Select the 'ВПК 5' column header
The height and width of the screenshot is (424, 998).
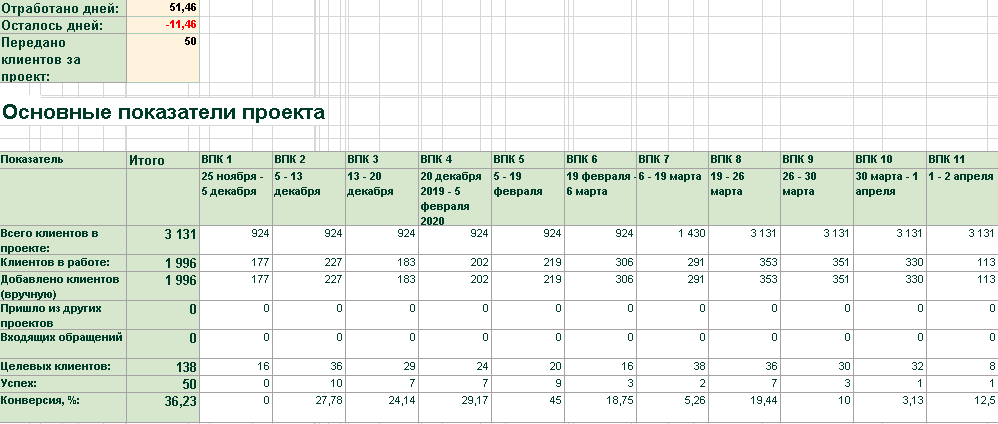(528, 160)
